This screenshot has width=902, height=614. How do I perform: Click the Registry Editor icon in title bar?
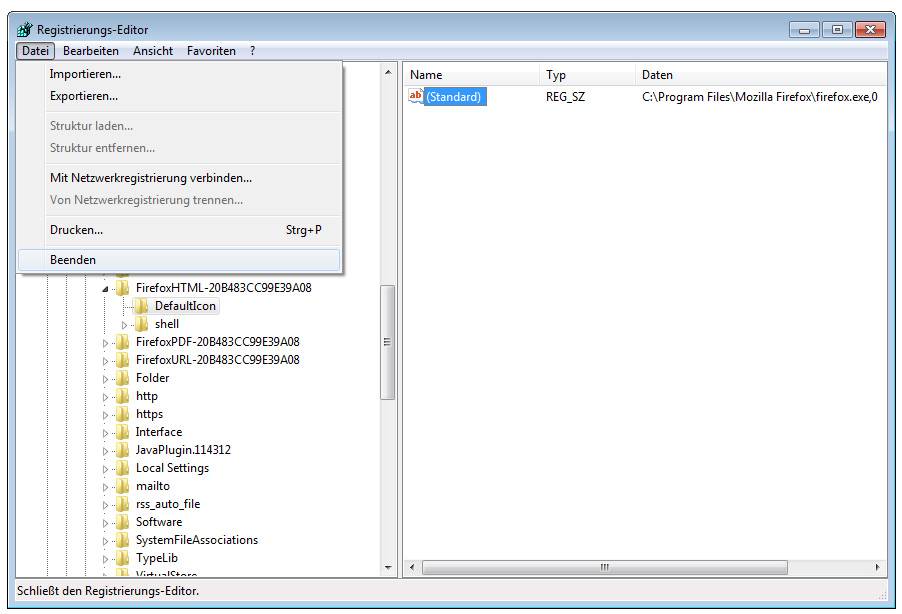[24, 30]
